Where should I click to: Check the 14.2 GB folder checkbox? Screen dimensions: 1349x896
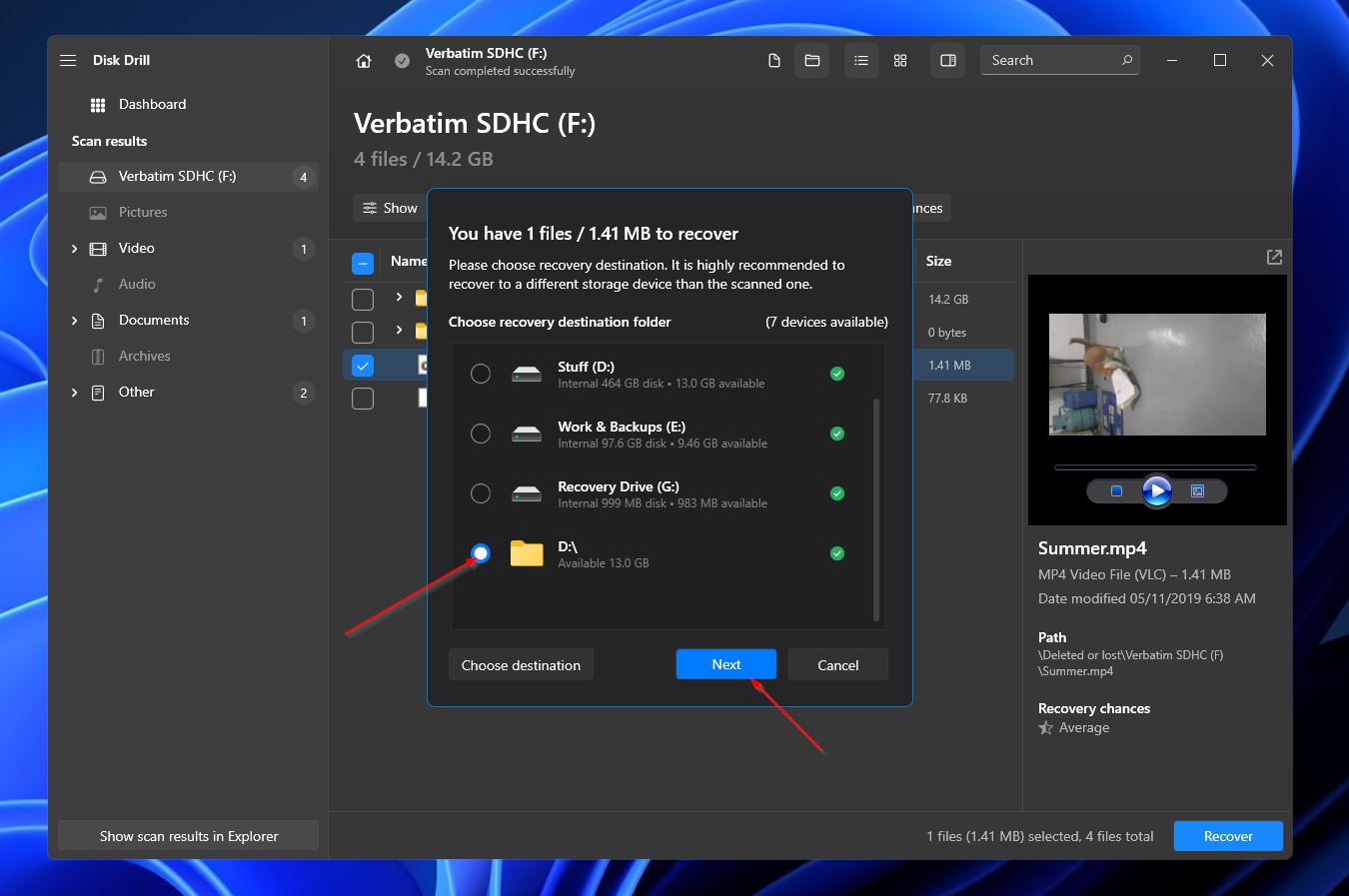click(363, 299)
